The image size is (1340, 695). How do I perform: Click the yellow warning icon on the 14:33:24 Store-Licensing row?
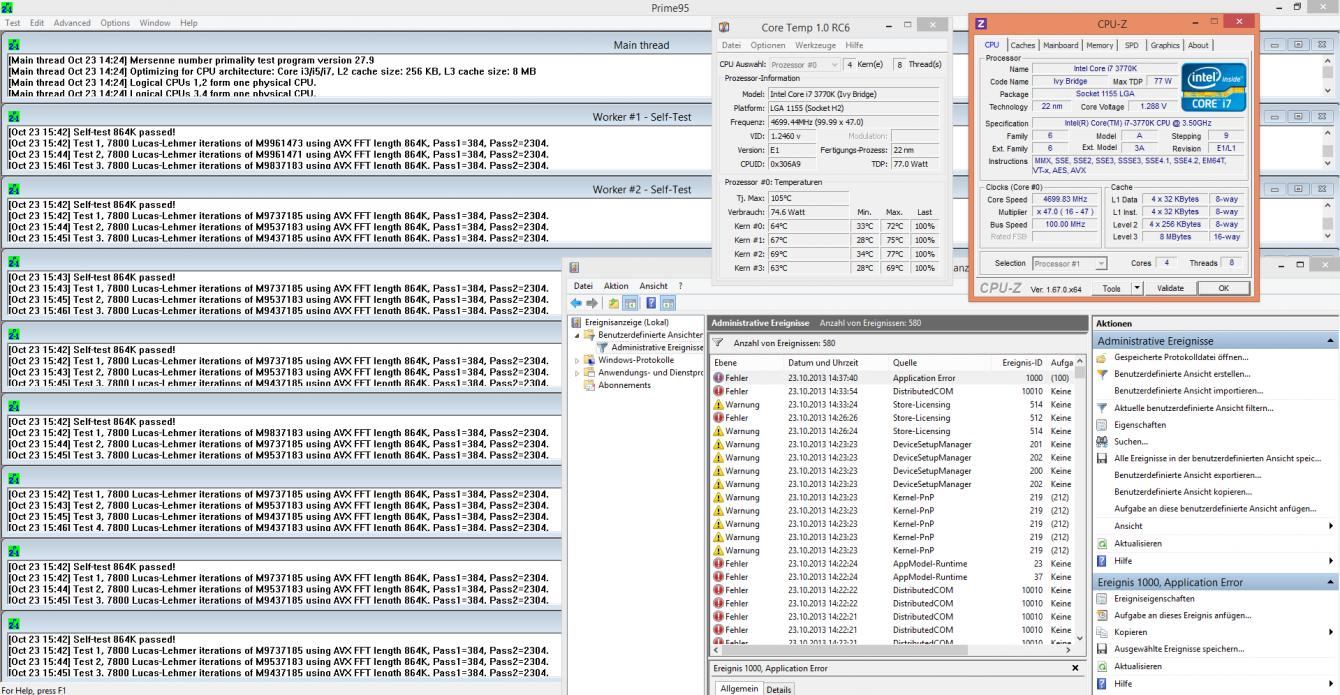click(x=718, y=404)
